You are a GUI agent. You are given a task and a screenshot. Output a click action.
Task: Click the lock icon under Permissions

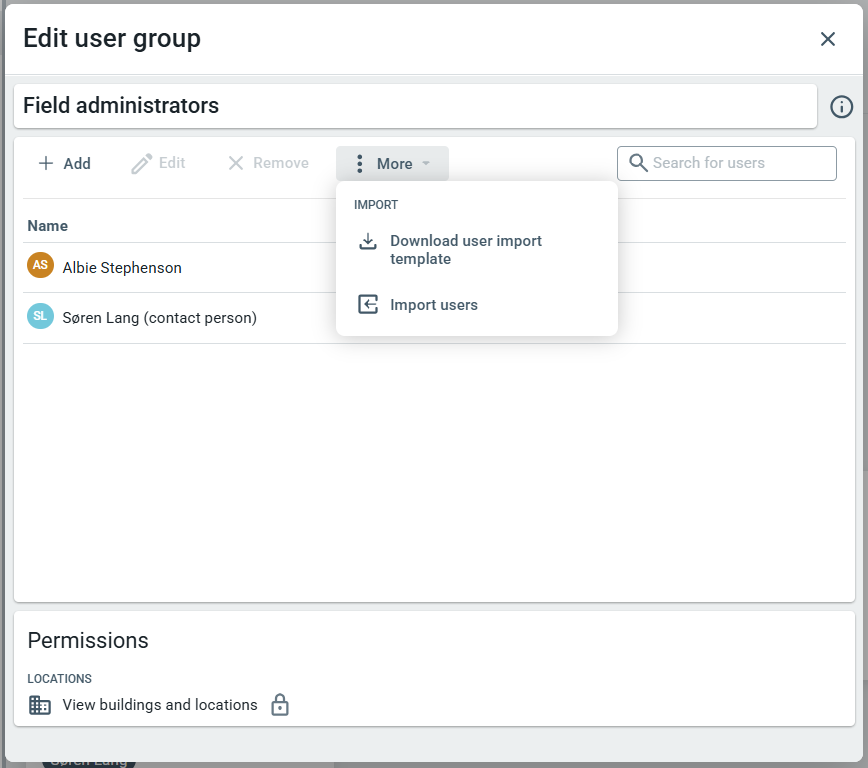pos(280,705)
